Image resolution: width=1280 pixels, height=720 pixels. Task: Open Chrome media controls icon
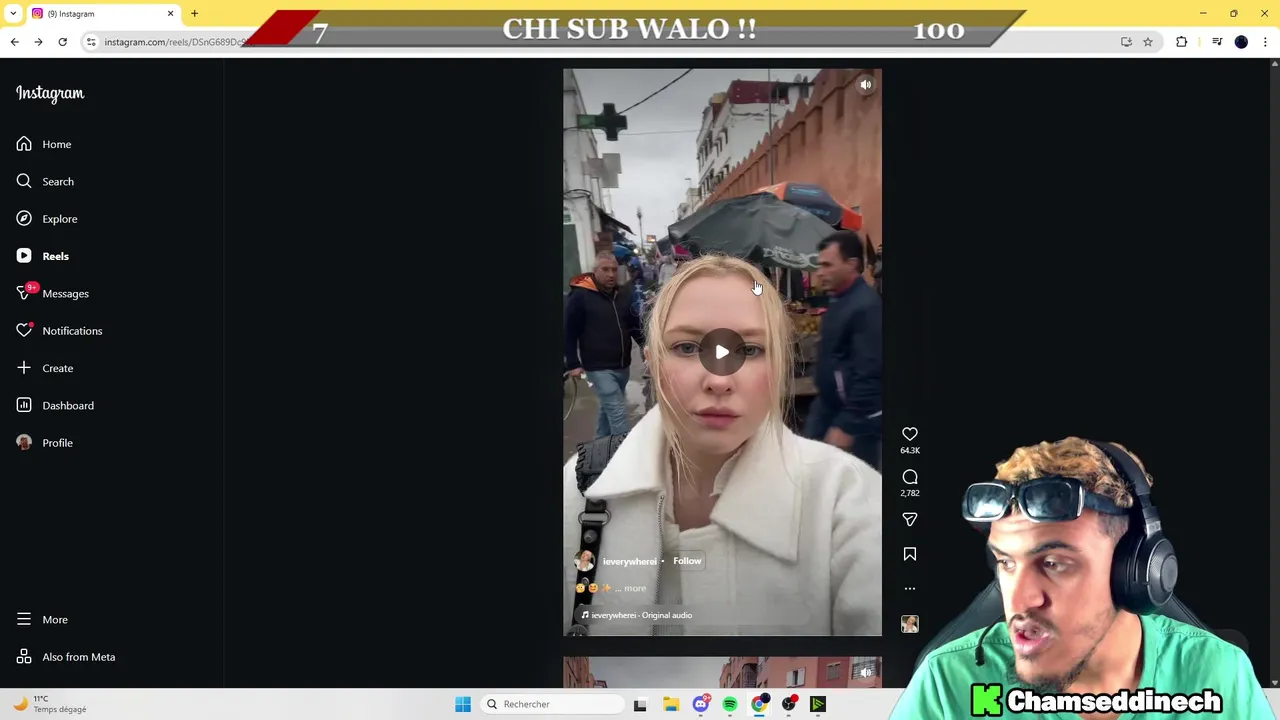pyautogui.click(x=1217, y=42)
